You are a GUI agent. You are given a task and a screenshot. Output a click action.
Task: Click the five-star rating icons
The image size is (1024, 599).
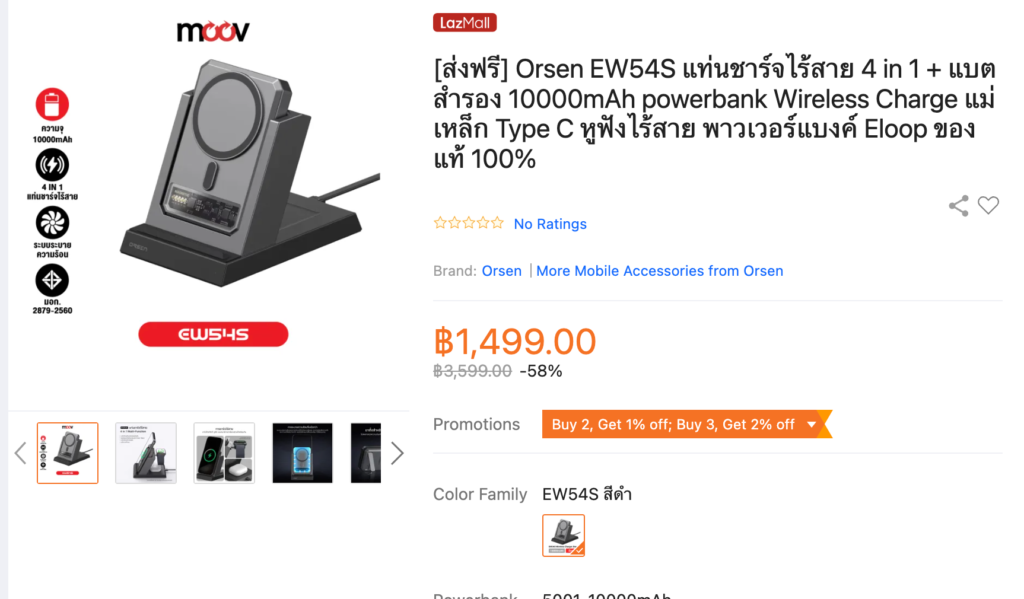469,223
